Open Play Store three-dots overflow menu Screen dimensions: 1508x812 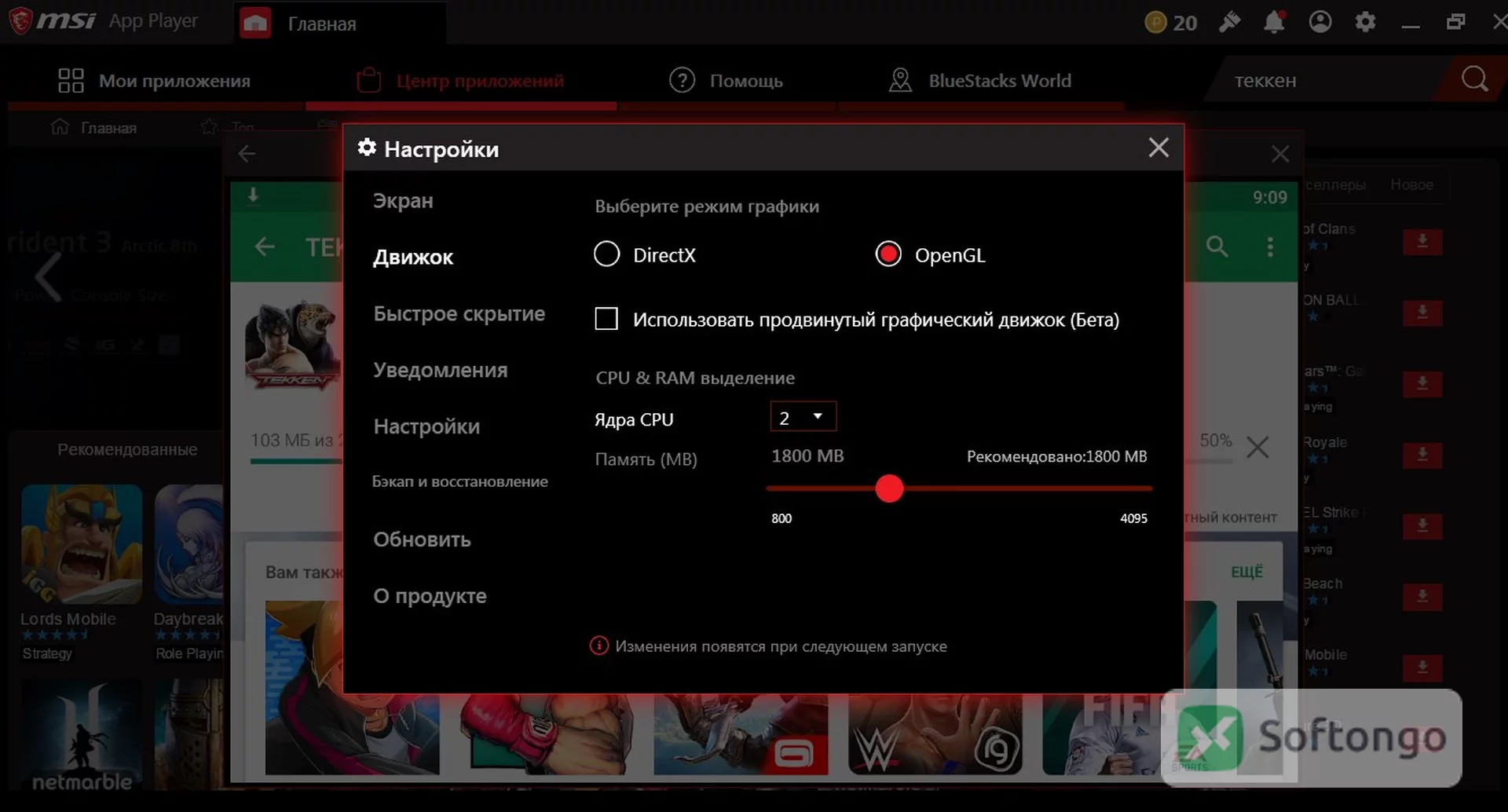1270,247
